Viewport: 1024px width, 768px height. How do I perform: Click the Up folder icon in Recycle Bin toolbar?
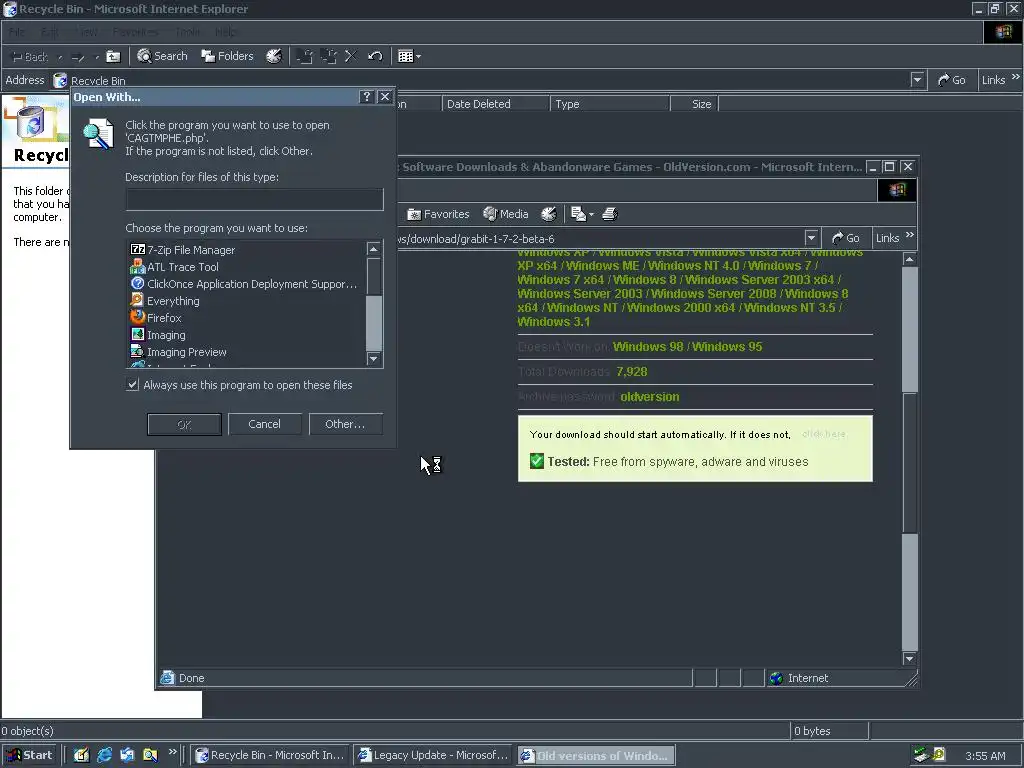pos(114,57)
